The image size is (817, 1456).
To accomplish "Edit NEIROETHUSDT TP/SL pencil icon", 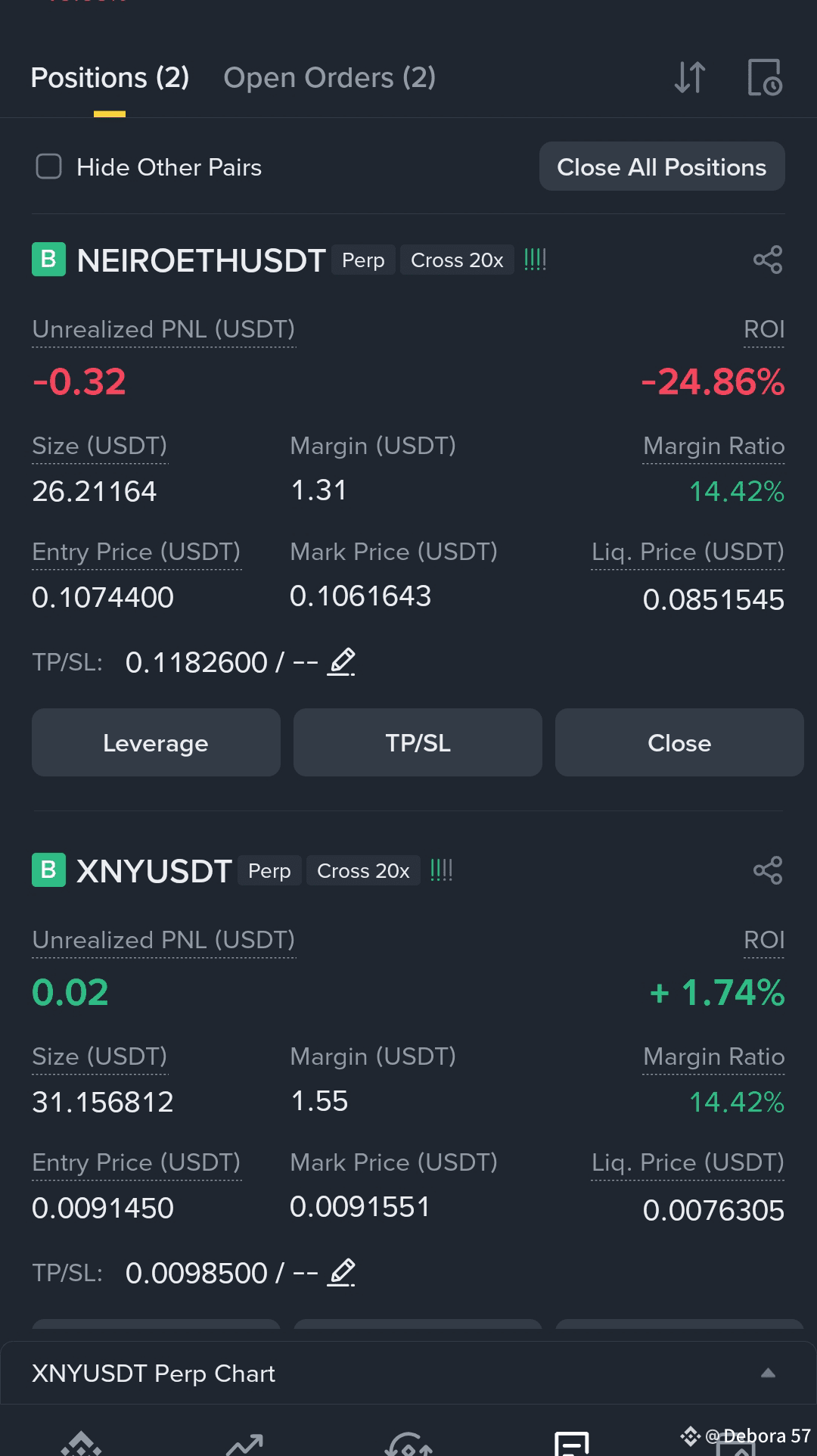I will tap(341, 662).
